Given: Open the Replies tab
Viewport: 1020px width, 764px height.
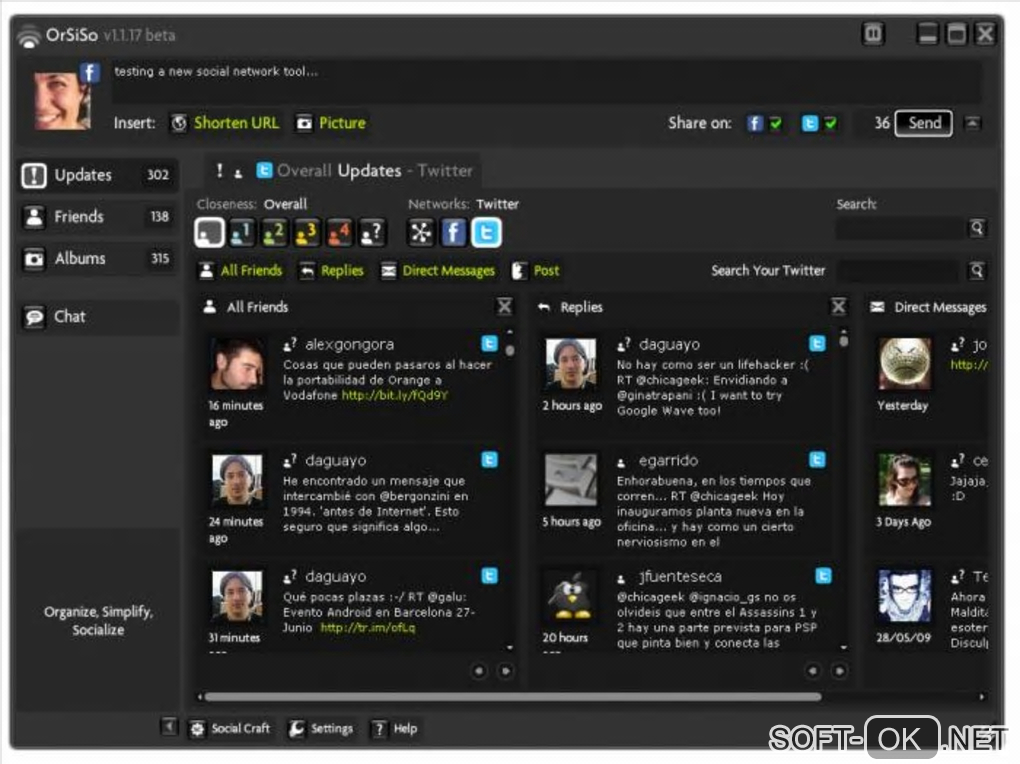Looking at the screenshot, I should pos(331,271).
